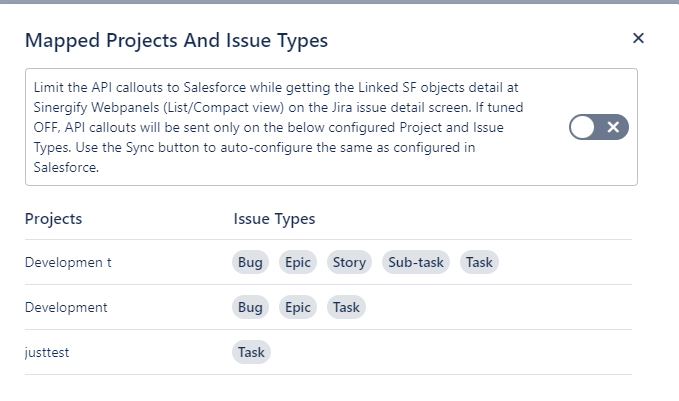This screenshot has width=679, height=401.
Task: Click the Projects column header
Action: pos(53,219)
